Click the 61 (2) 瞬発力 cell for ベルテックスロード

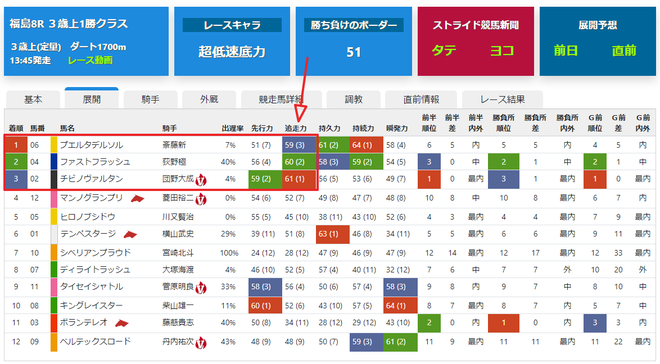[x=400, y=342]
